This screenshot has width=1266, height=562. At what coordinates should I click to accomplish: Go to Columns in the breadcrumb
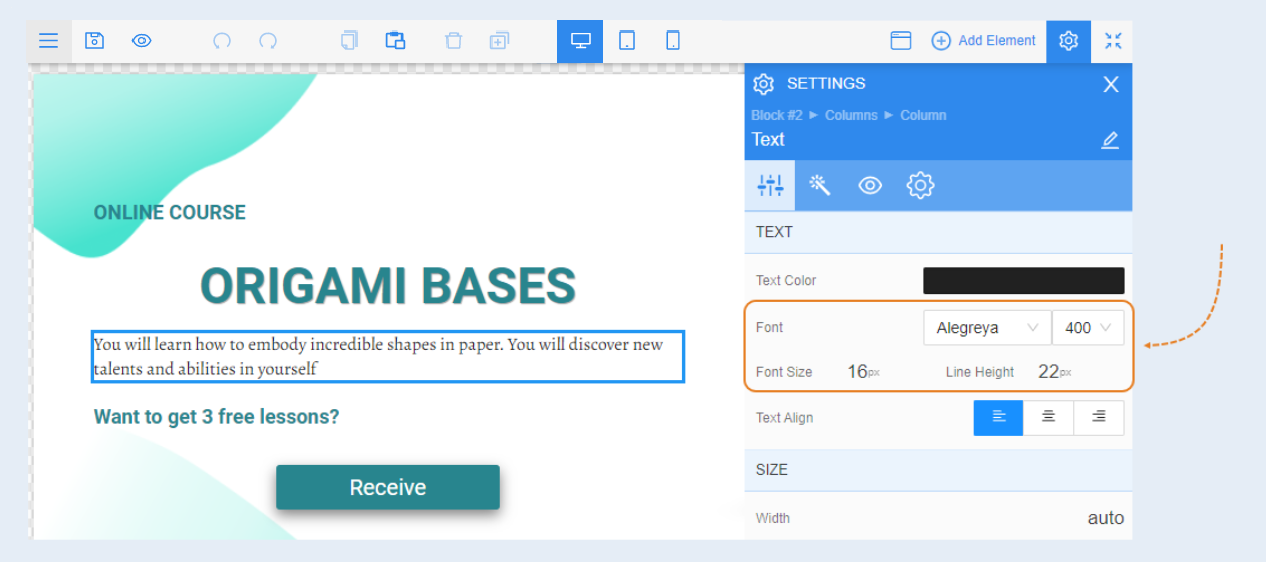tap(851, 115)
